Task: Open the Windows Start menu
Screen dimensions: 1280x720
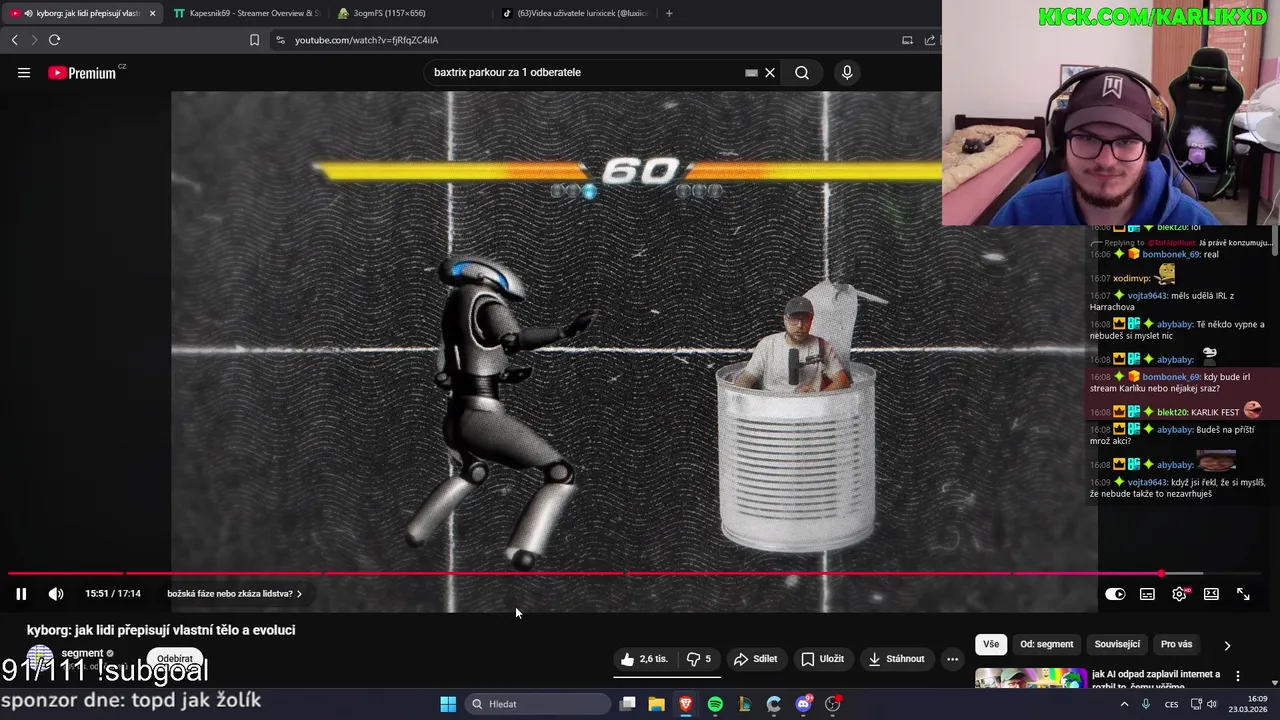Action: pos(448,704)
